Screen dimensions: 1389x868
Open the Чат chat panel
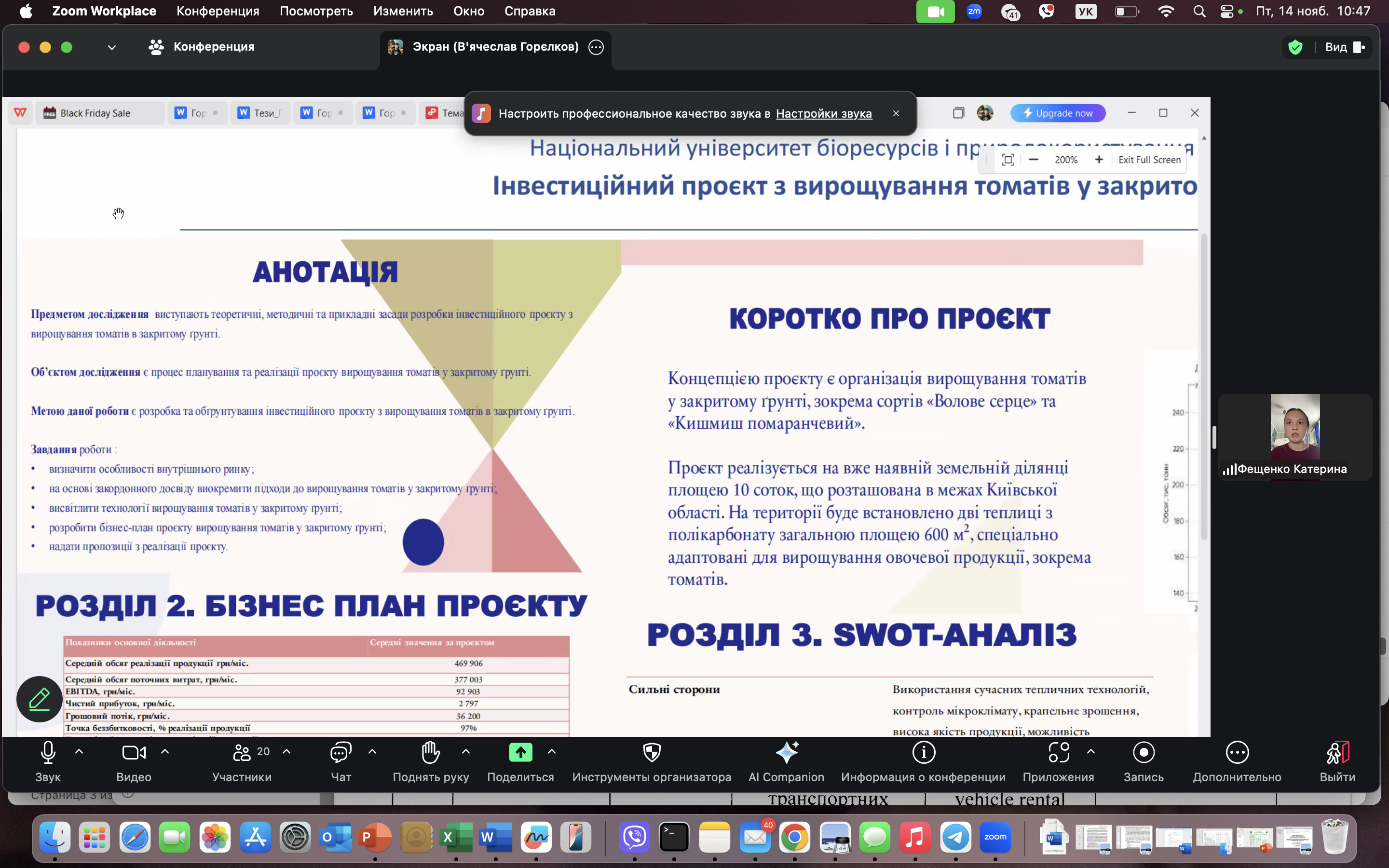tap(340, 753)
